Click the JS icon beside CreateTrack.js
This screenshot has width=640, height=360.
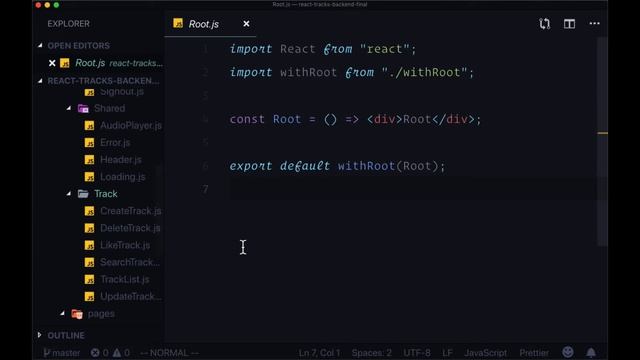click(89, 211)
